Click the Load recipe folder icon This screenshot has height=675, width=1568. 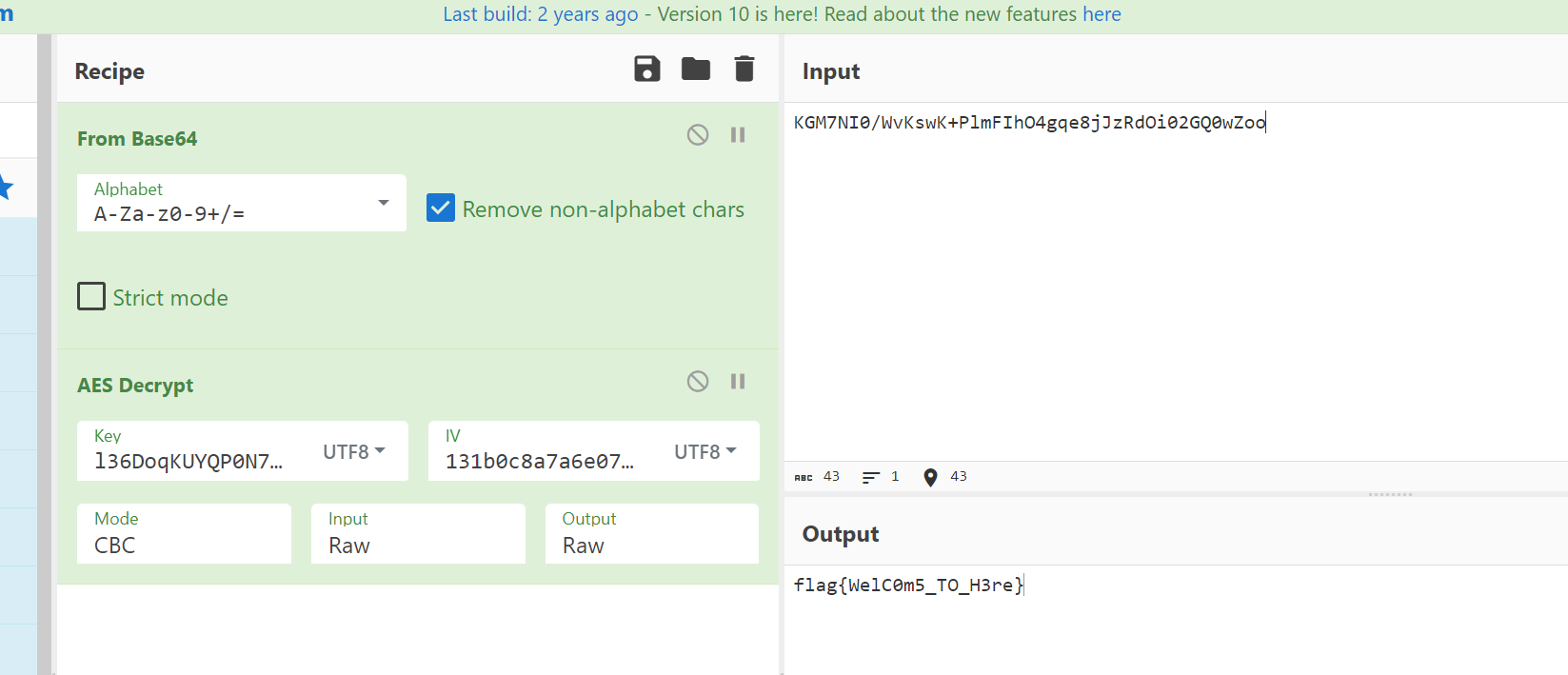pyautogui.click(x=696, y=69)
